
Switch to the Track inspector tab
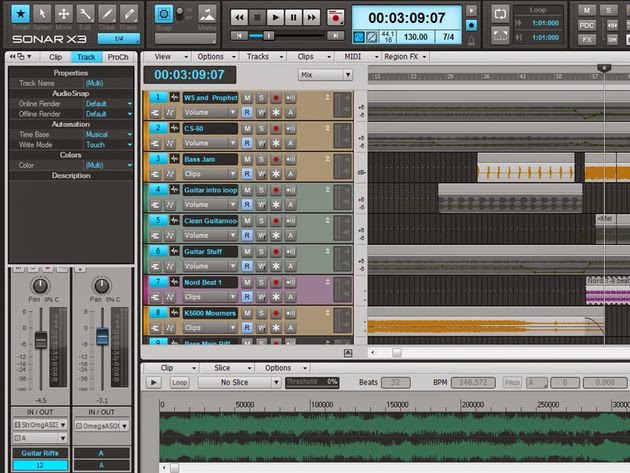point(86,57)
